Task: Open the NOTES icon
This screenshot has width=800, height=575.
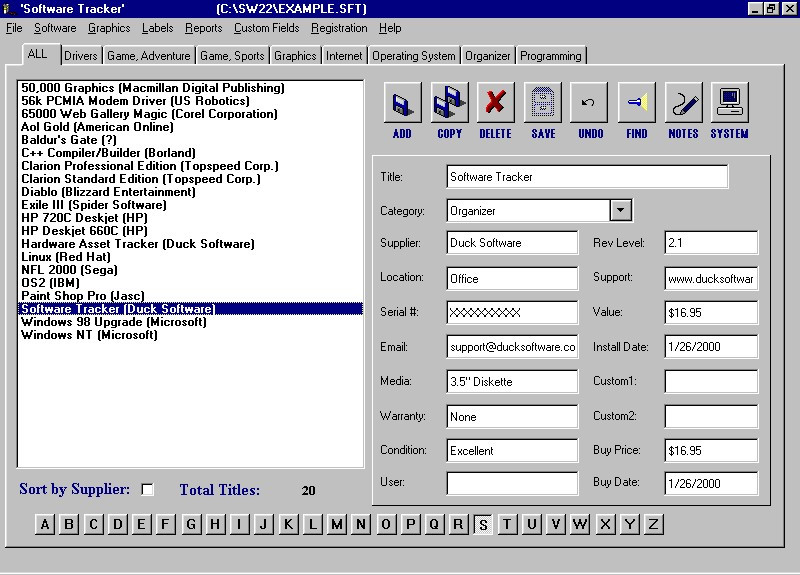Action: 683,103
